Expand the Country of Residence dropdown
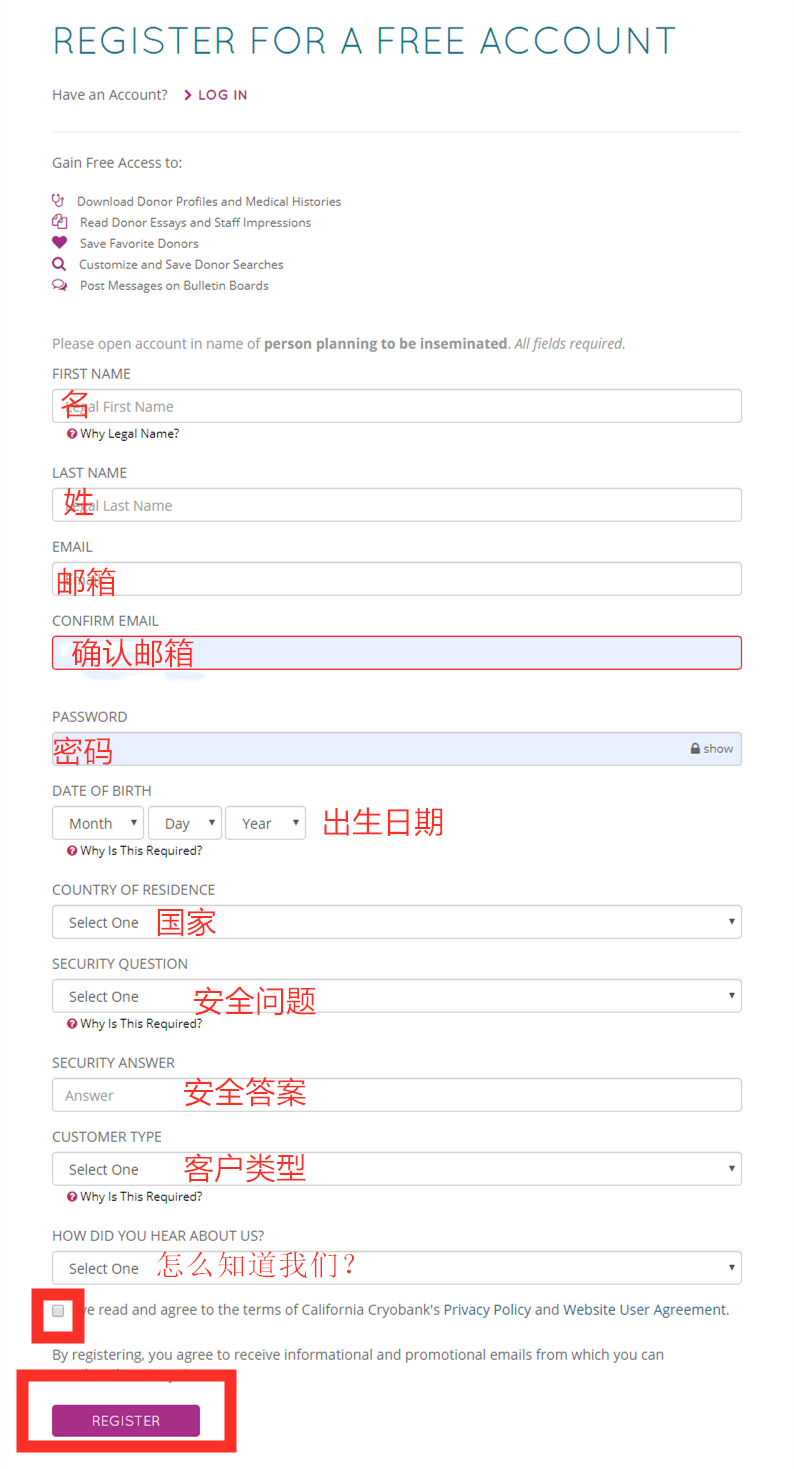Image resolution: width=794 pixels, height=1469 pixels. pyautogui.click(x=397, y=922)
